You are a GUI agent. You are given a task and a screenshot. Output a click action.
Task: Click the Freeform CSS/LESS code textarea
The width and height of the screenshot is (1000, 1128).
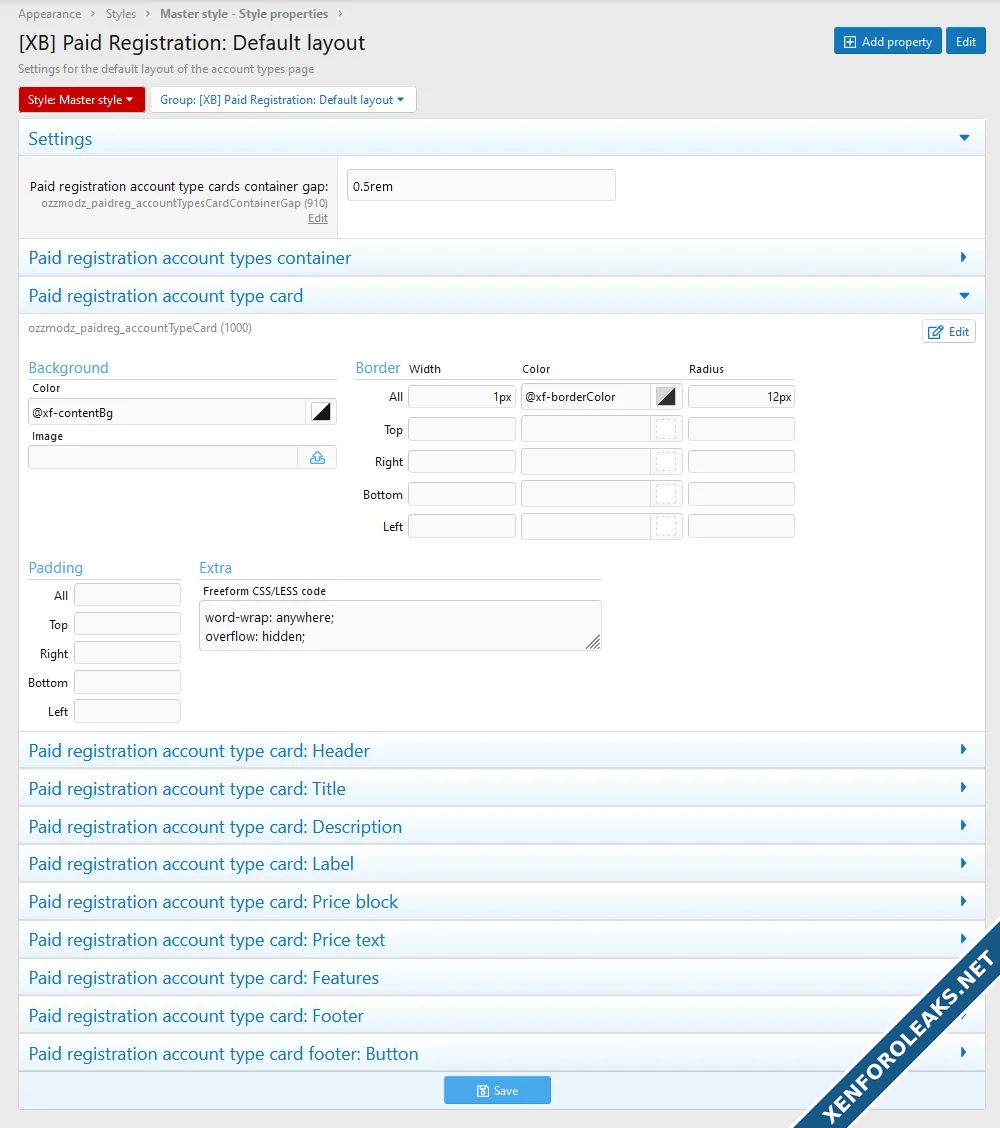pos(400,626)
